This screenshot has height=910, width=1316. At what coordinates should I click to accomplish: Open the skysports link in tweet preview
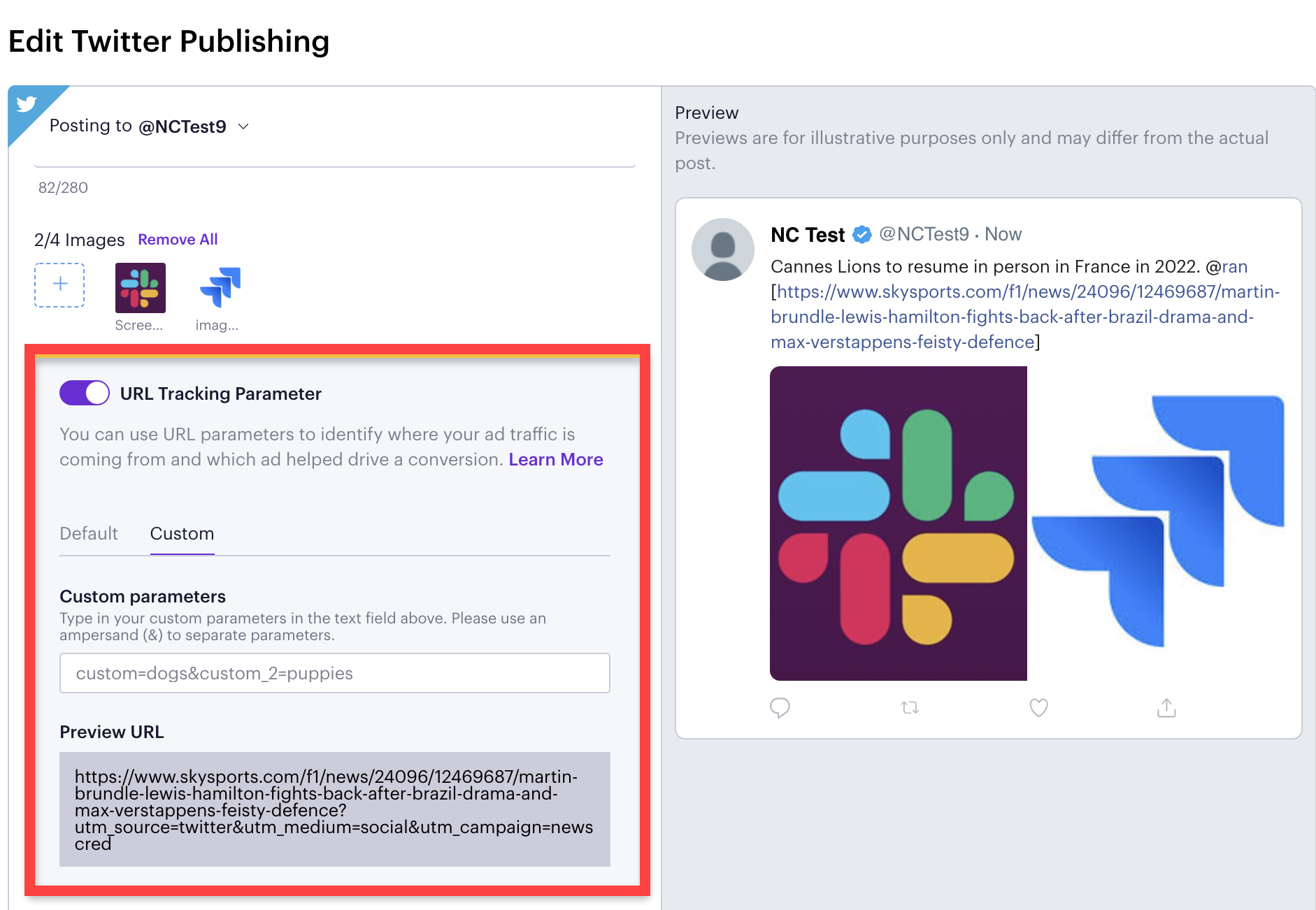pos(1025,317)
